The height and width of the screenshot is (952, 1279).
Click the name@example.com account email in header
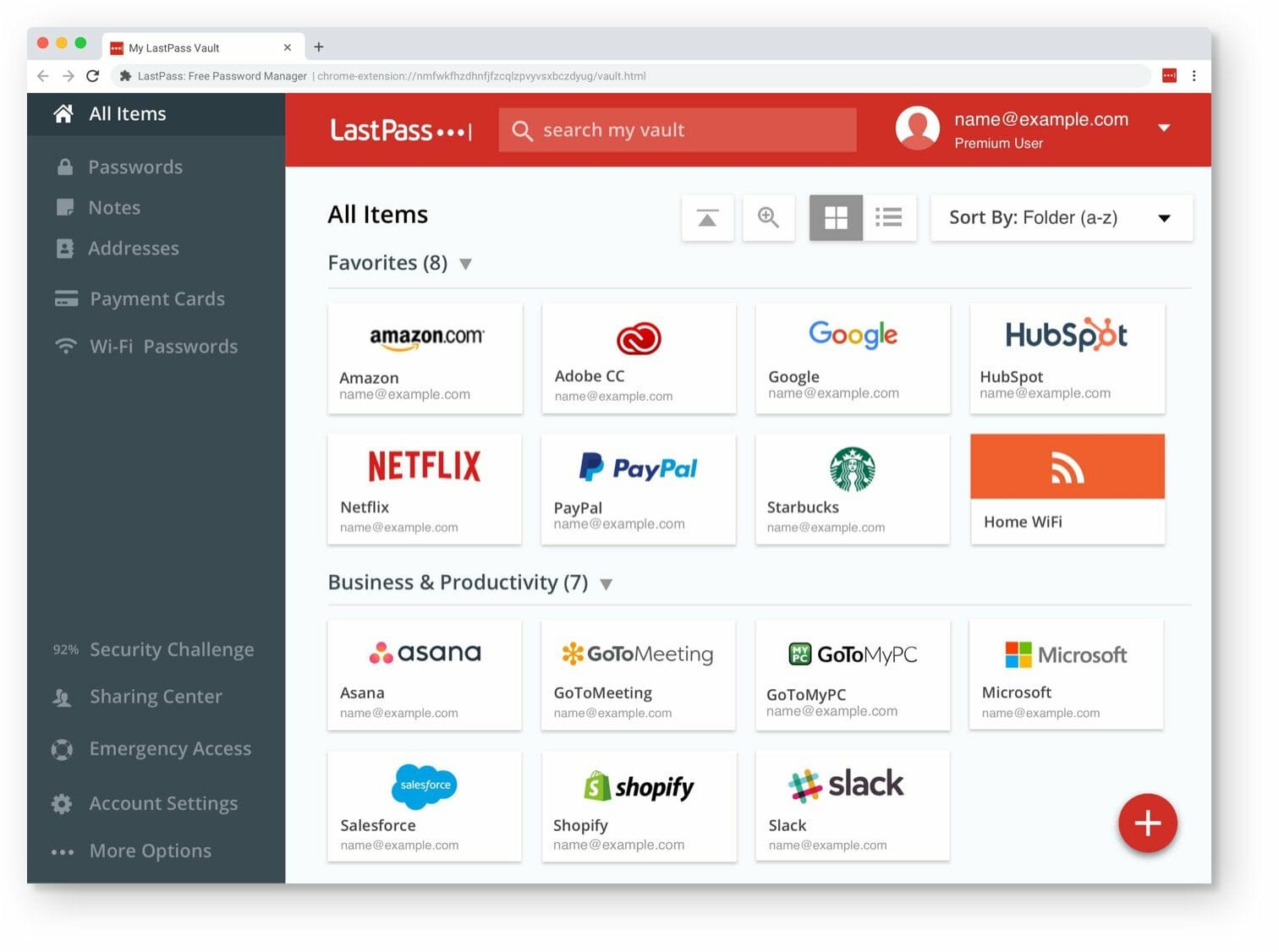click(1041, 119)
